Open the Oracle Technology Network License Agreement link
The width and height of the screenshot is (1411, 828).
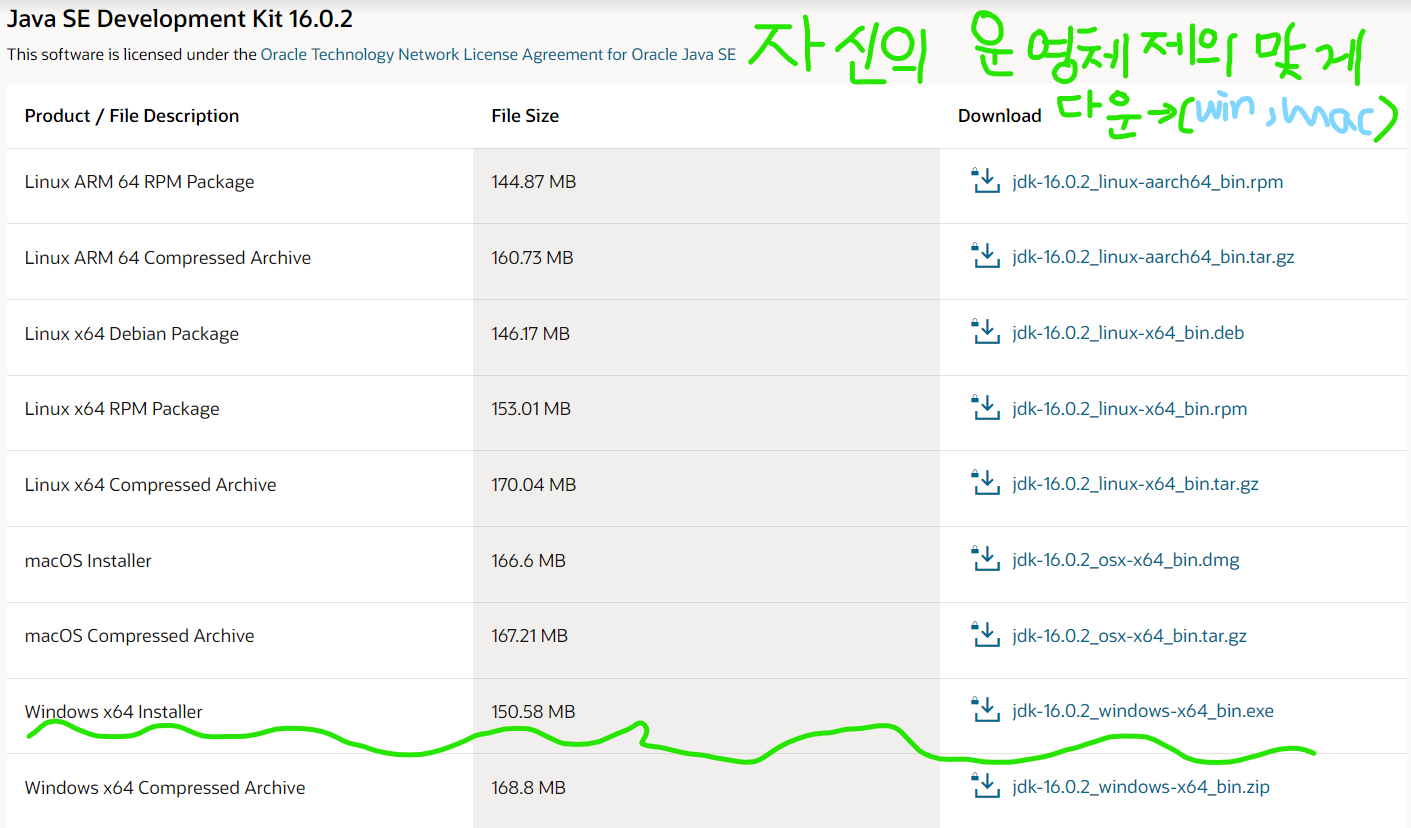pyautogui.click(x=498, y=54)
